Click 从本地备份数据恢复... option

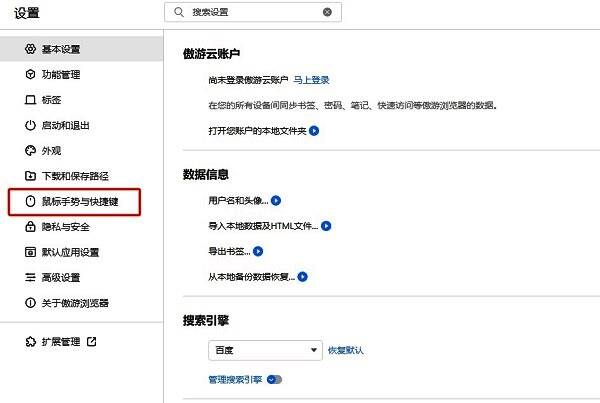(x=251, y=277)
